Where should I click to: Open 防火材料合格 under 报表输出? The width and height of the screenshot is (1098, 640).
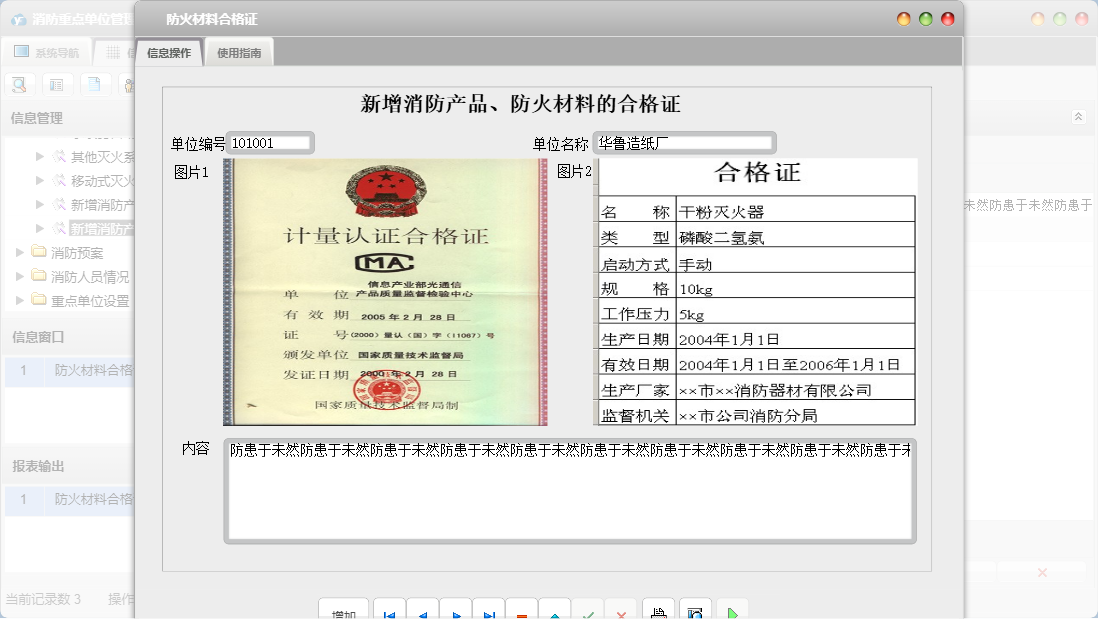(x=92, y=499)
